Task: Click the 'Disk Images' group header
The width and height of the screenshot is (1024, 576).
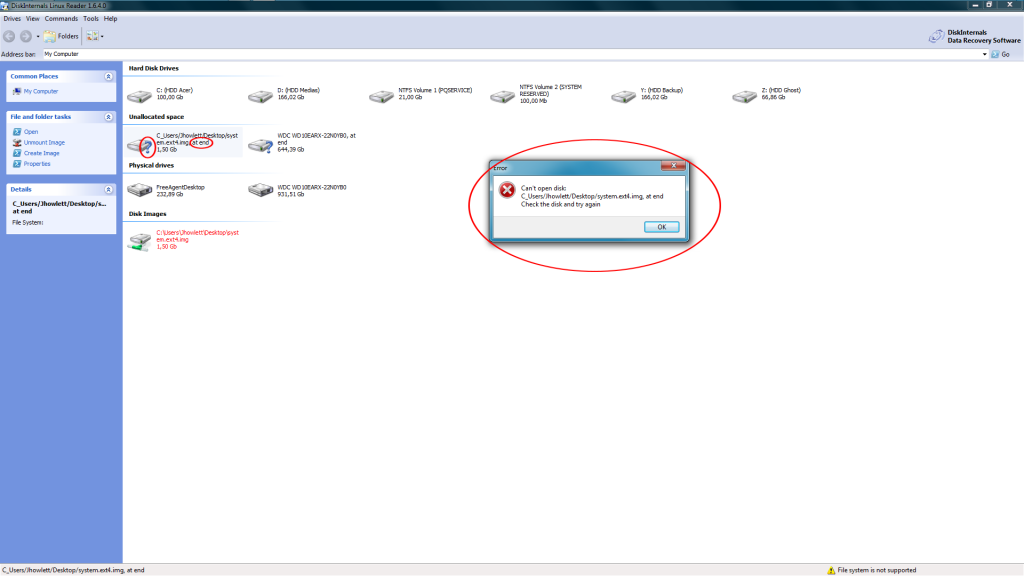Action: (148, 214)
